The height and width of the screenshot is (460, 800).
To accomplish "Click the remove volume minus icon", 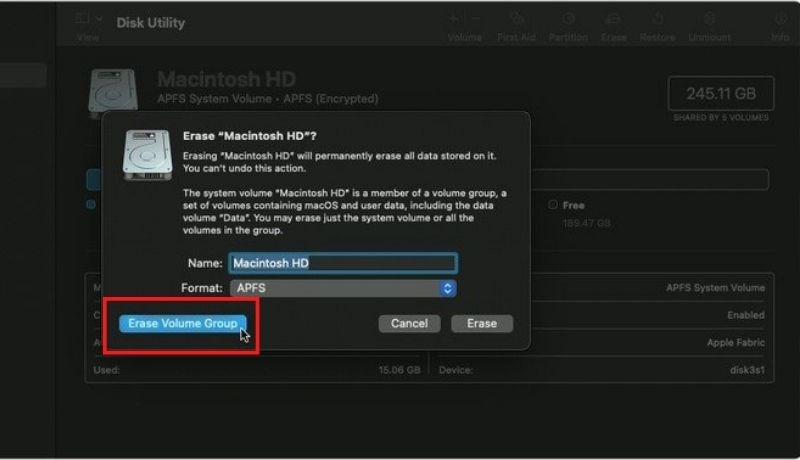I will [x=476, y=19].
